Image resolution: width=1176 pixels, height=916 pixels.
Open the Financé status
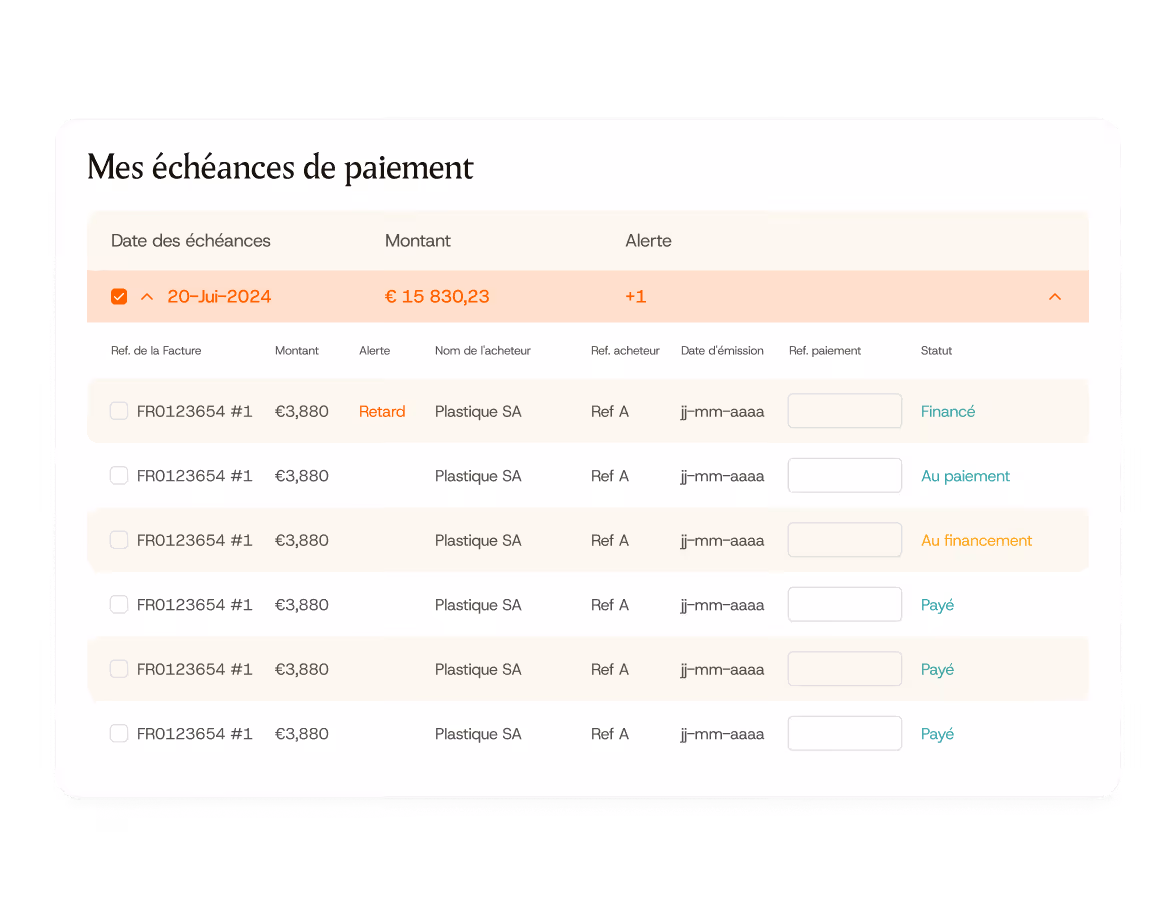(x=948, y=411)
